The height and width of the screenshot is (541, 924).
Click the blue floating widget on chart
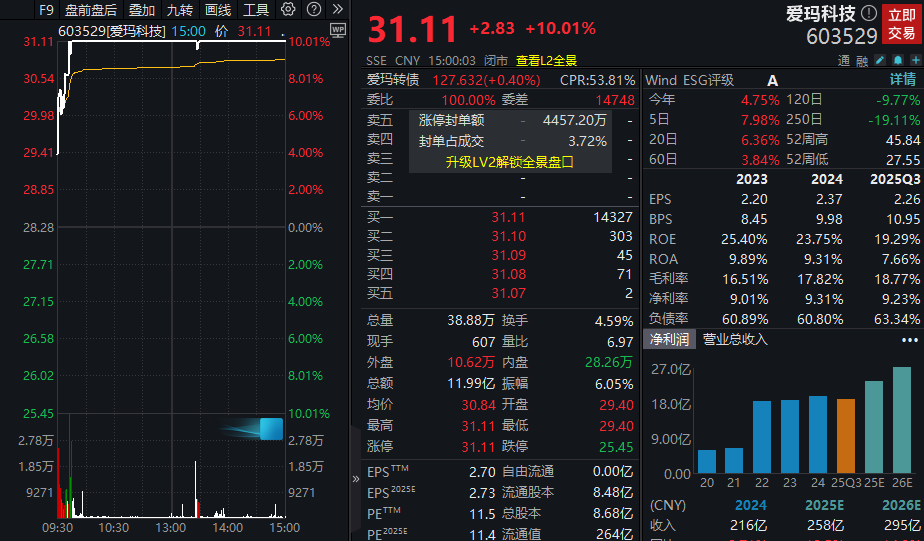[x=271, y=428]
